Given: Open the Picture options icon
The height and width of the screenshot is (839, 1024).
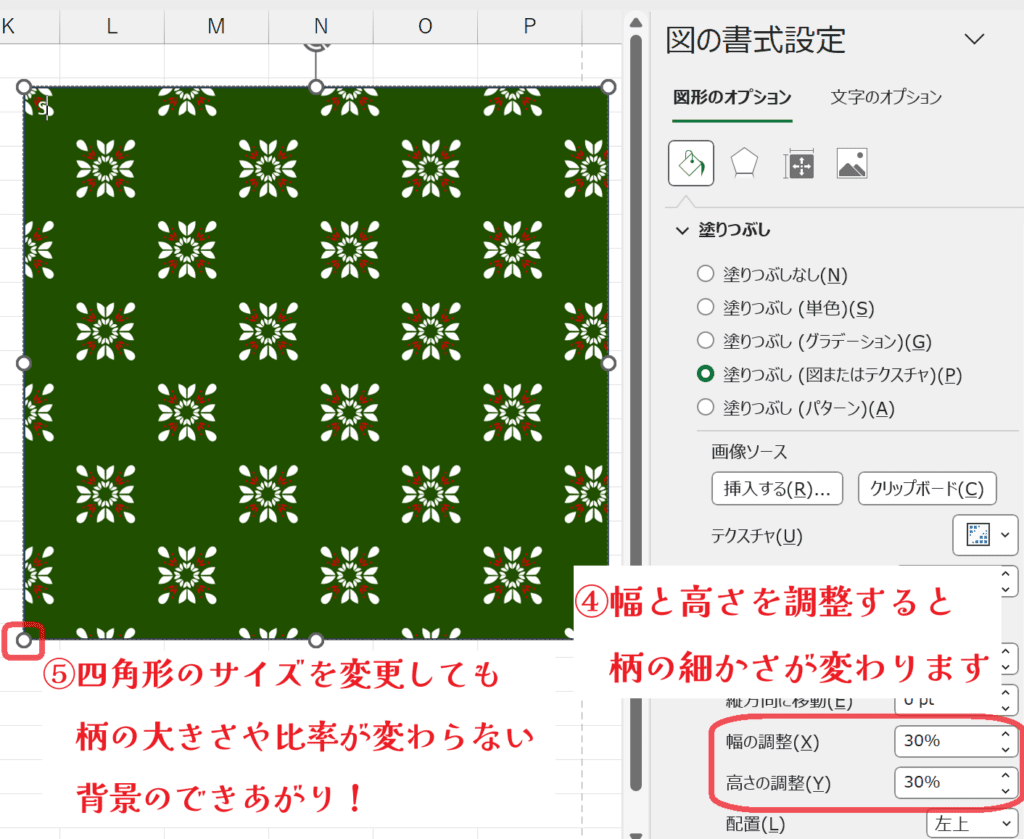Looking at the screenshot, I should coord(852,163).
